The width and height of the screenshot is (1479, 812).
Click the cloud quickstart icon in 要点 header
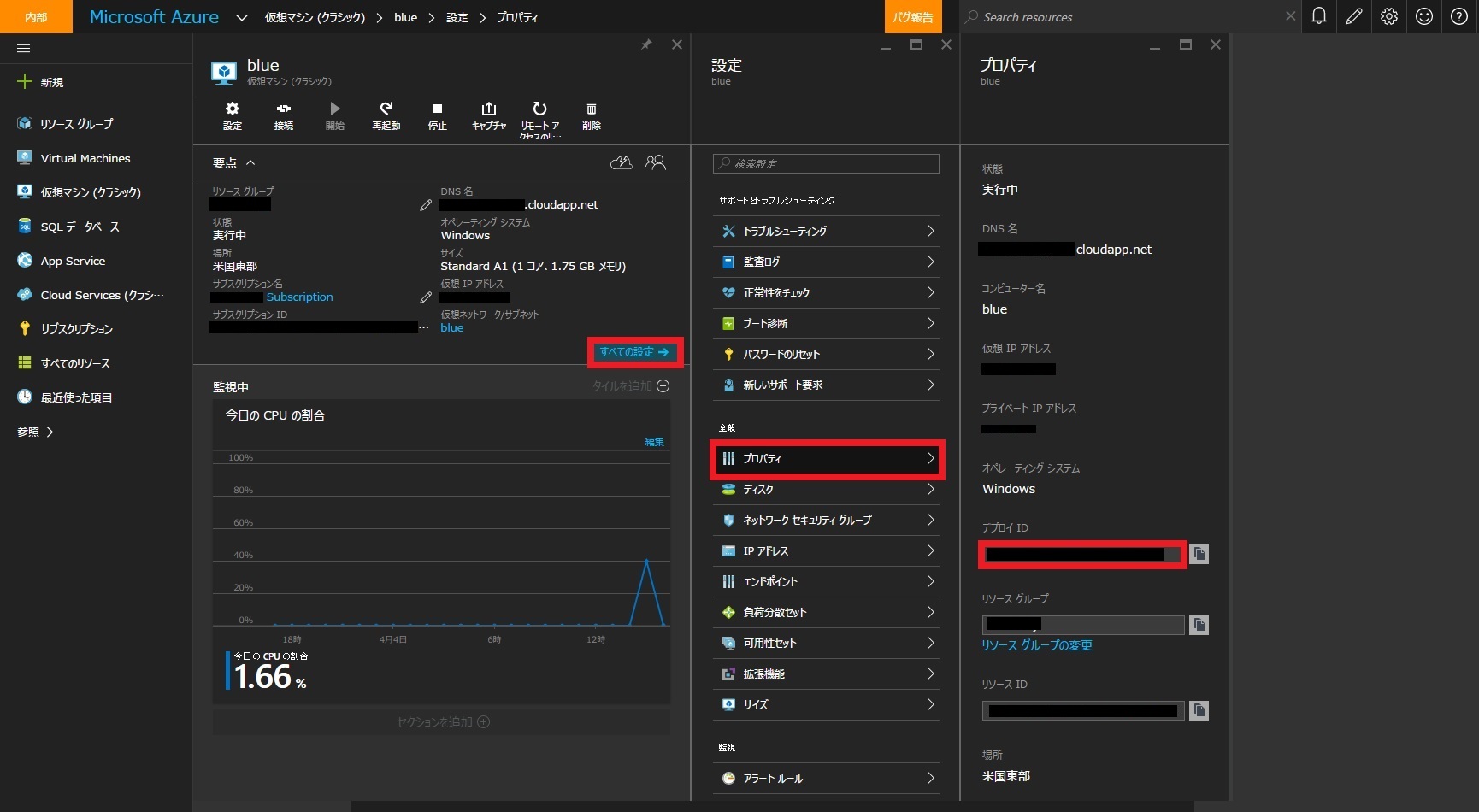click(622, 162)
